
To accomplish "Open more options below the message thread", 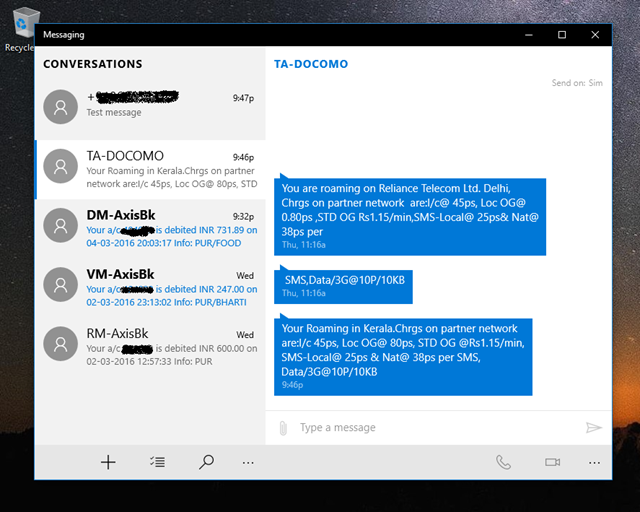I will (x=594, y=463).
